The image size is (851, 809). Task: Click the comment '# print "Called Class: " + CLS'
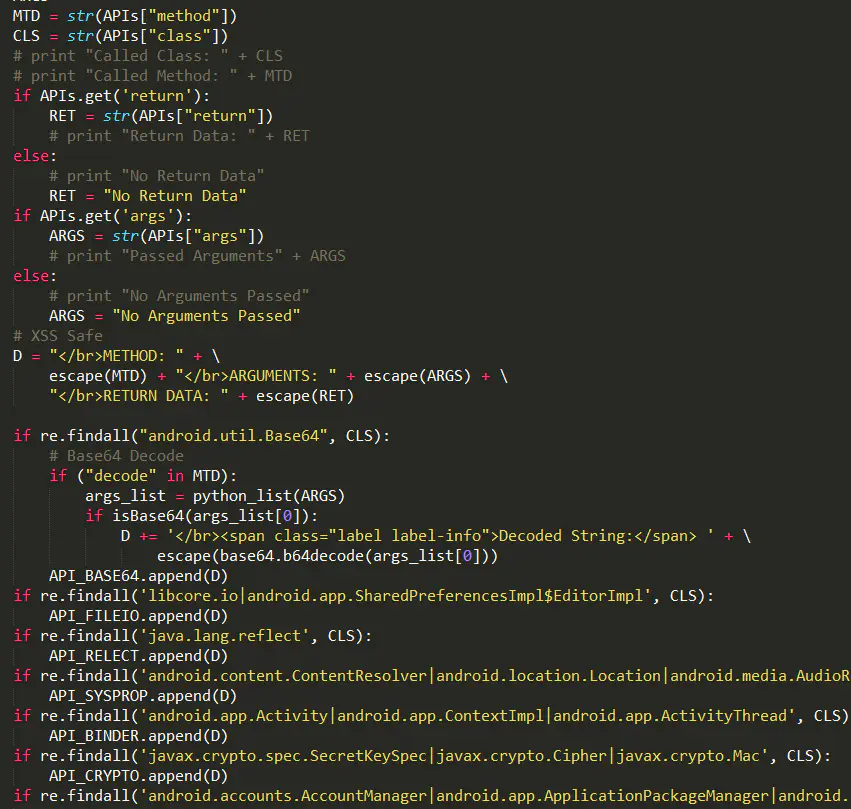[148, 56]
